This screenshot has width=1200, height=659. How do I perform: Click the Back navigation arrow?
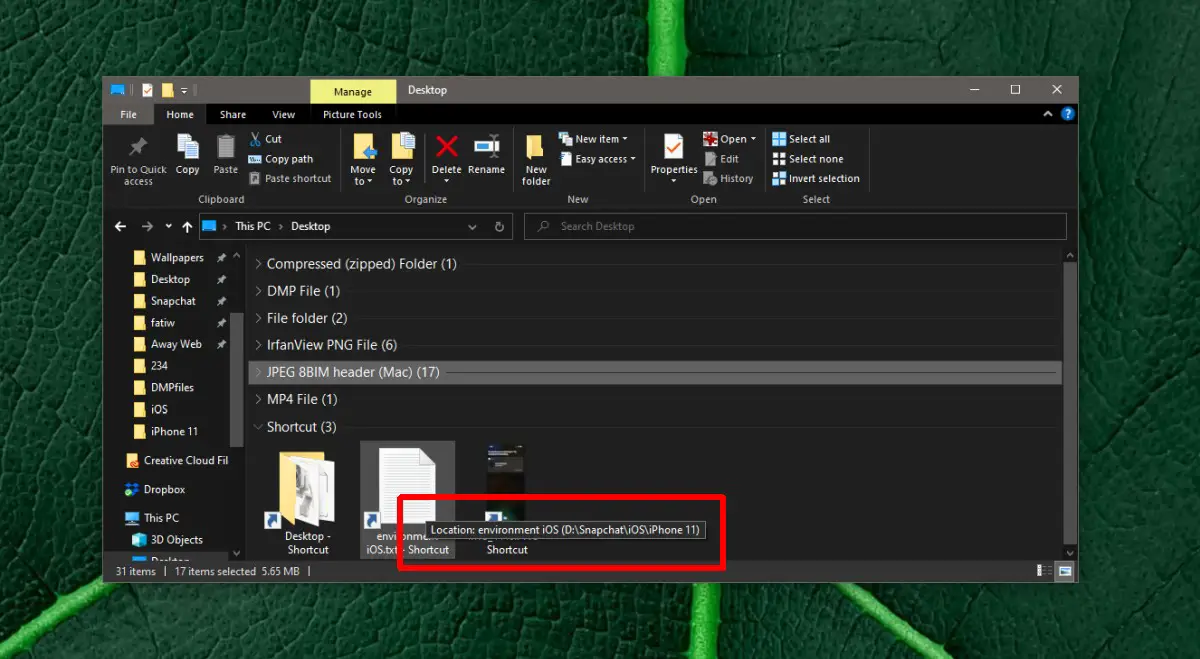(x=121, y=226)
